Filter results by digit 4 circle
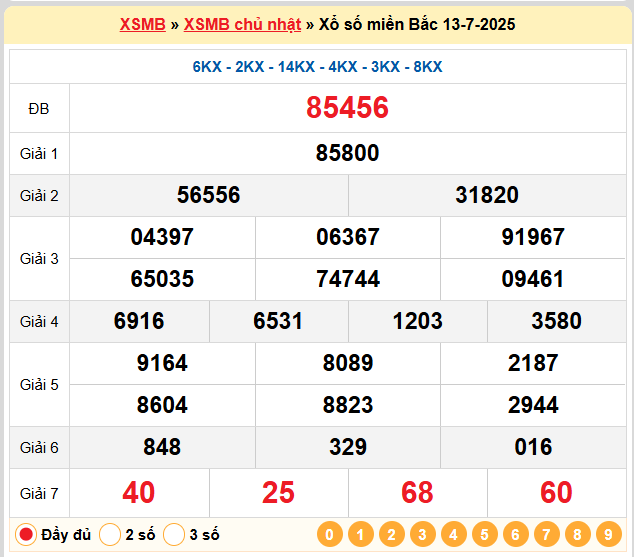 [454, 534]
